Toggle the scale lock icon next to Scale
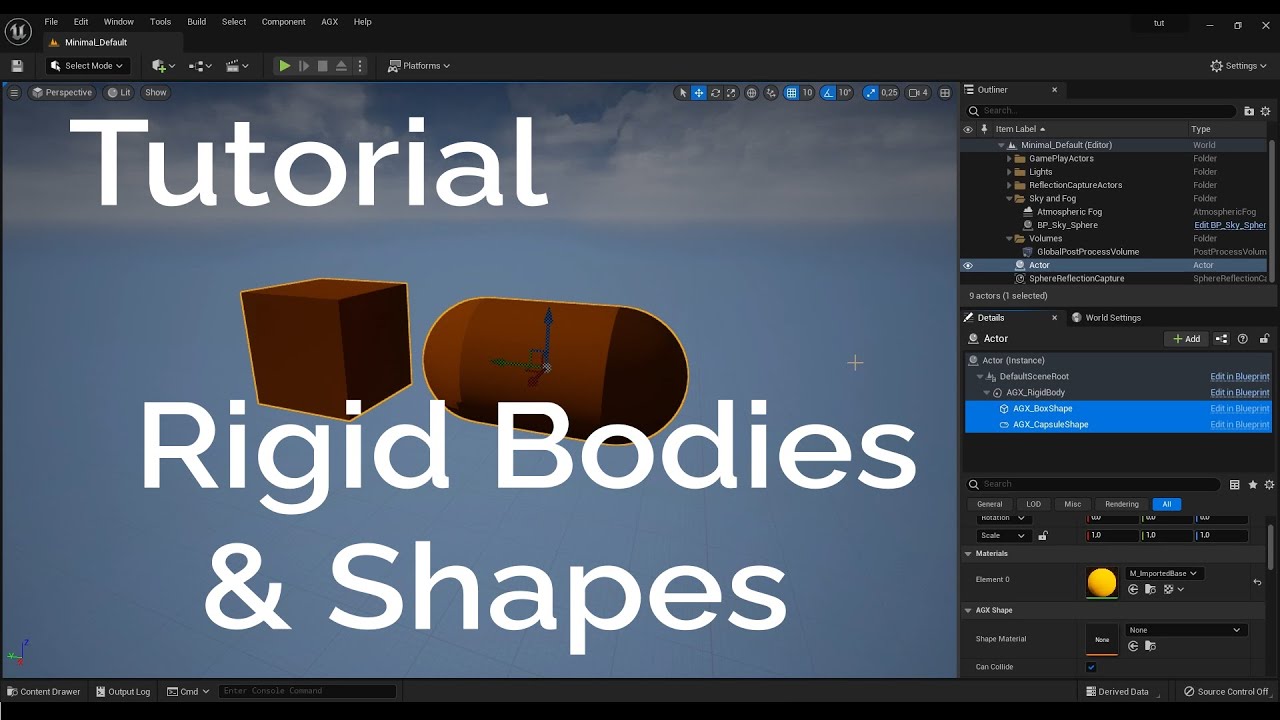The width and height of the screenshot is (1280, 720). (1042, 536)
